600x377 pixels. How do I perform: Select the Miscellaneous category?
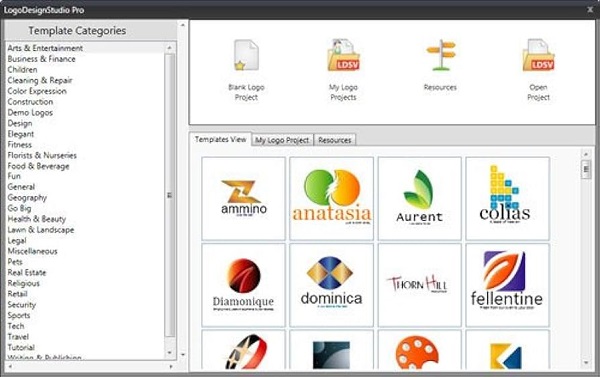33,251
